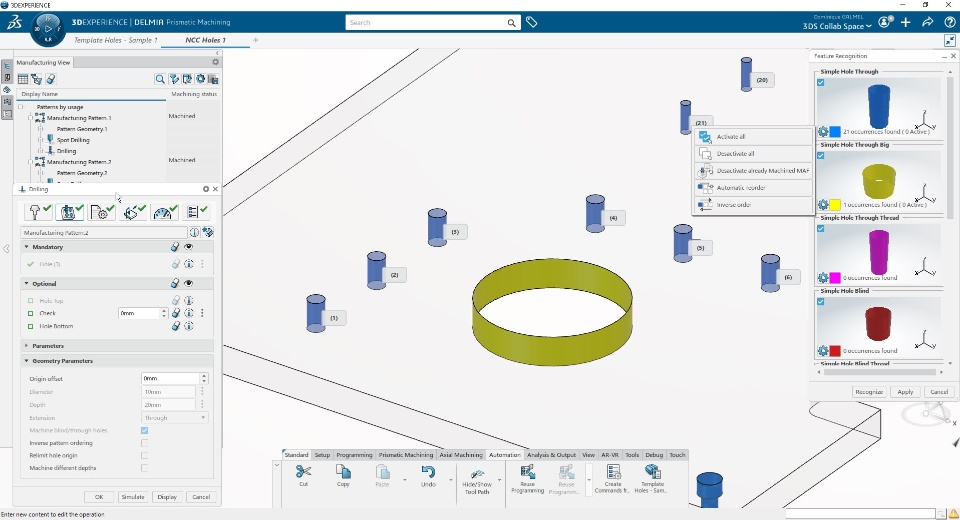The image size is (960, 520).
Task: Click OK in Drilling dialog
Action: pos(99,497)
